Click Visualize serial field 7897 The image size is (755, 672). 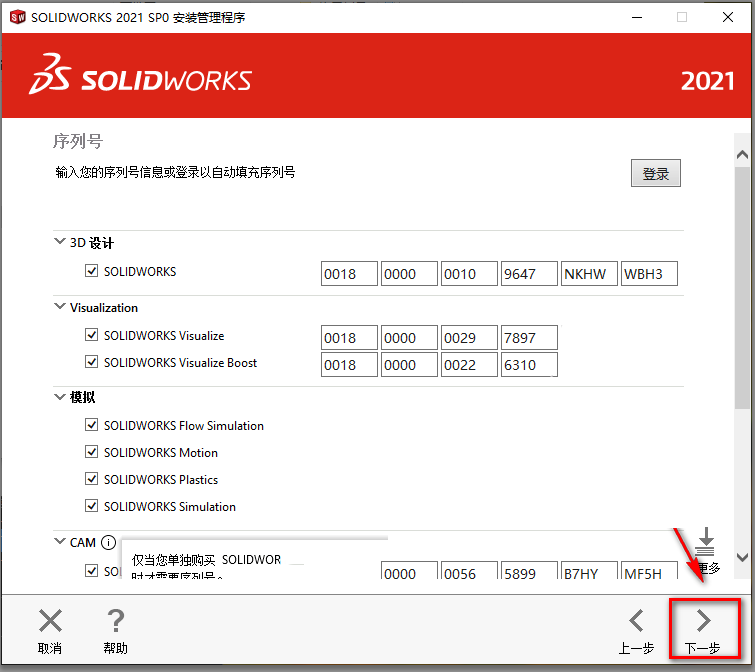coord(529,337)
